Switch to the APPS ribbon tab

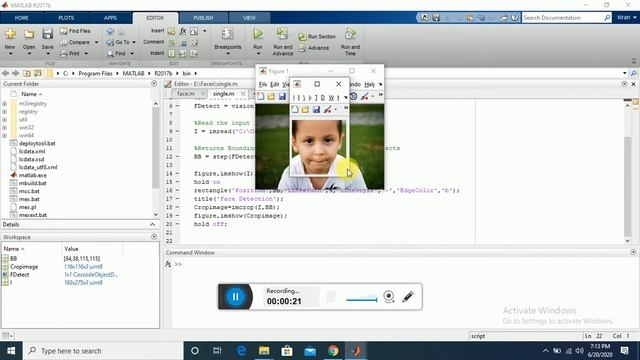pos(110,18)
